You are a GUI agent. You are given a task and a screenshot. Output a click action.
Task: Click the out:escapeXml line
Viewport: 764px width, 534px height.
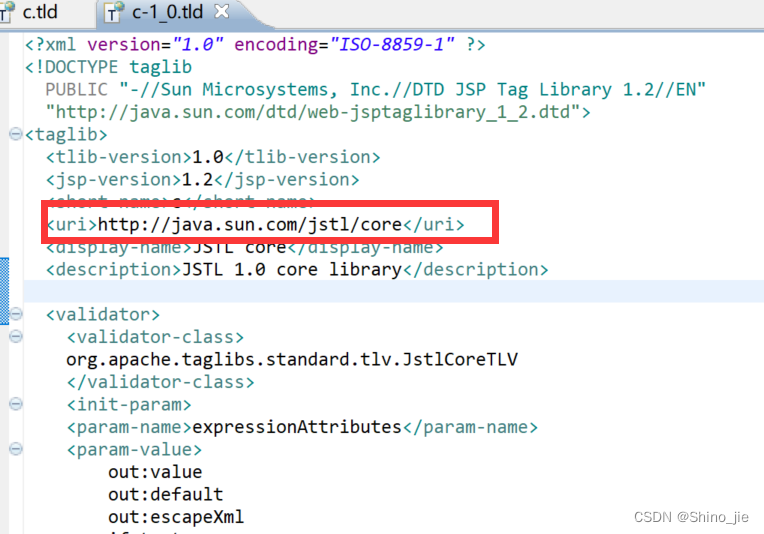pos(176,517)
